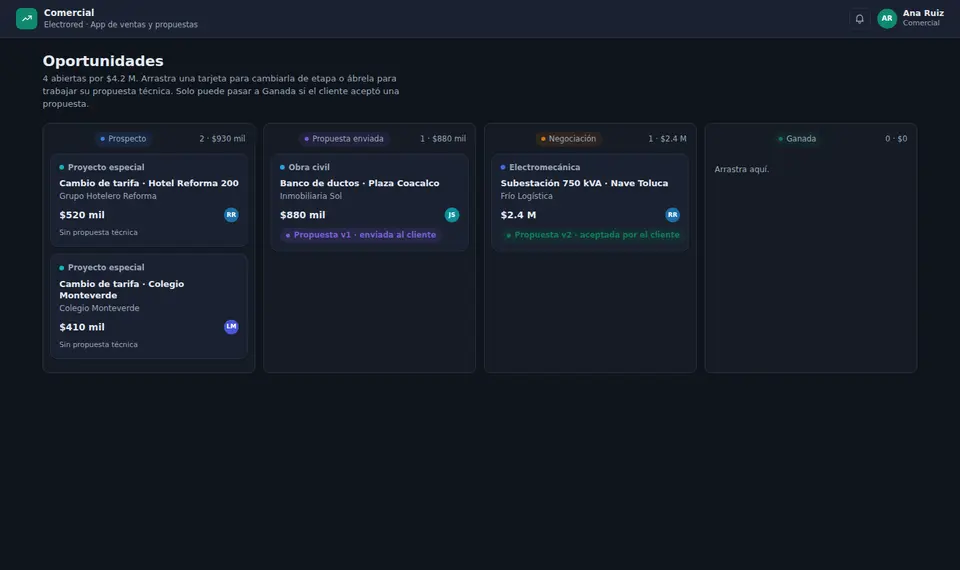Viewport: 960px width, 570px height.
Task: Click the $520 mil amount
Action: (x=82, y=215)
